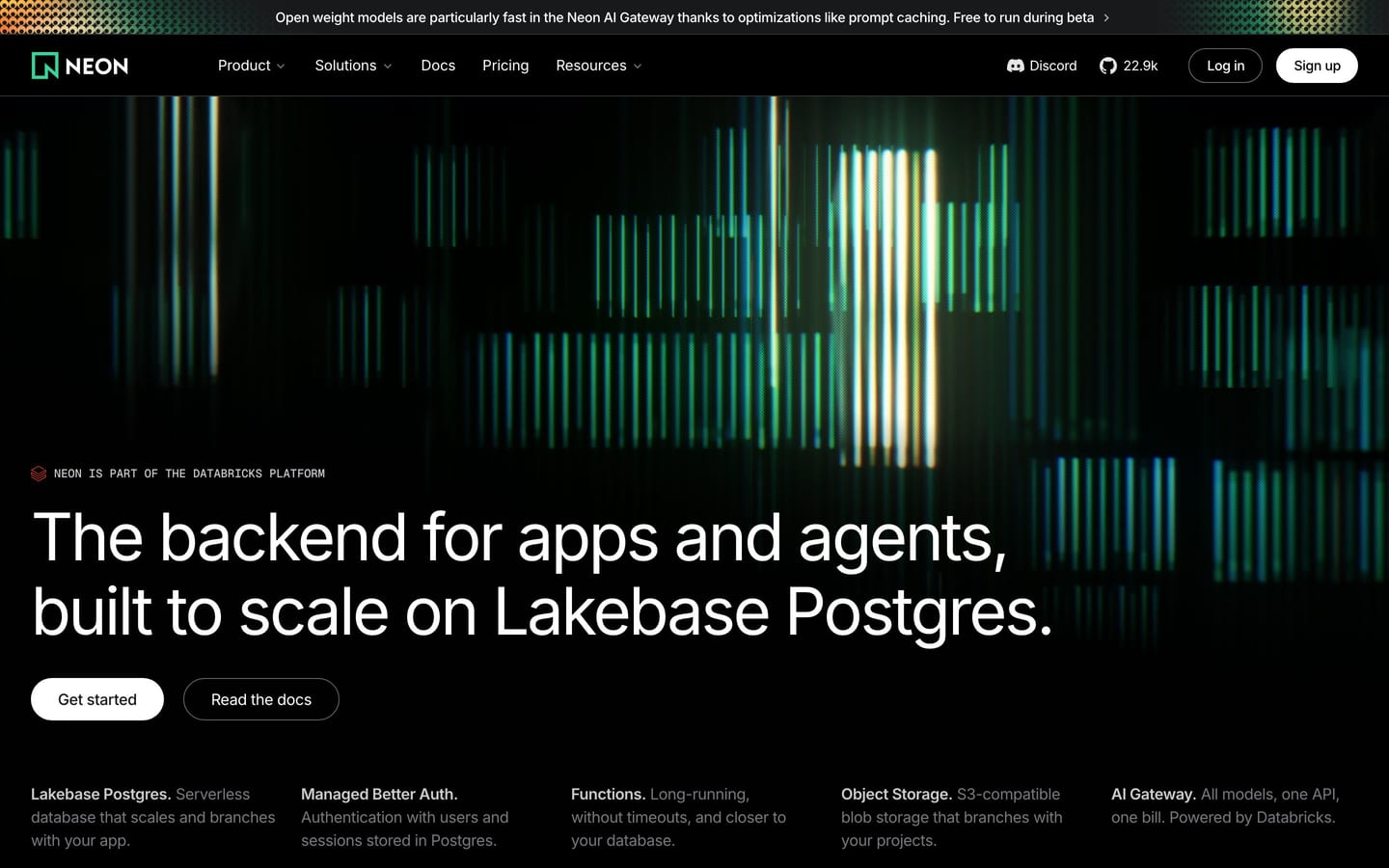The image size is (1389, 868).
Task: Click 'Neon is part of the Databricks platform' text
Action: pyautogui.click(x=189, y=474)
